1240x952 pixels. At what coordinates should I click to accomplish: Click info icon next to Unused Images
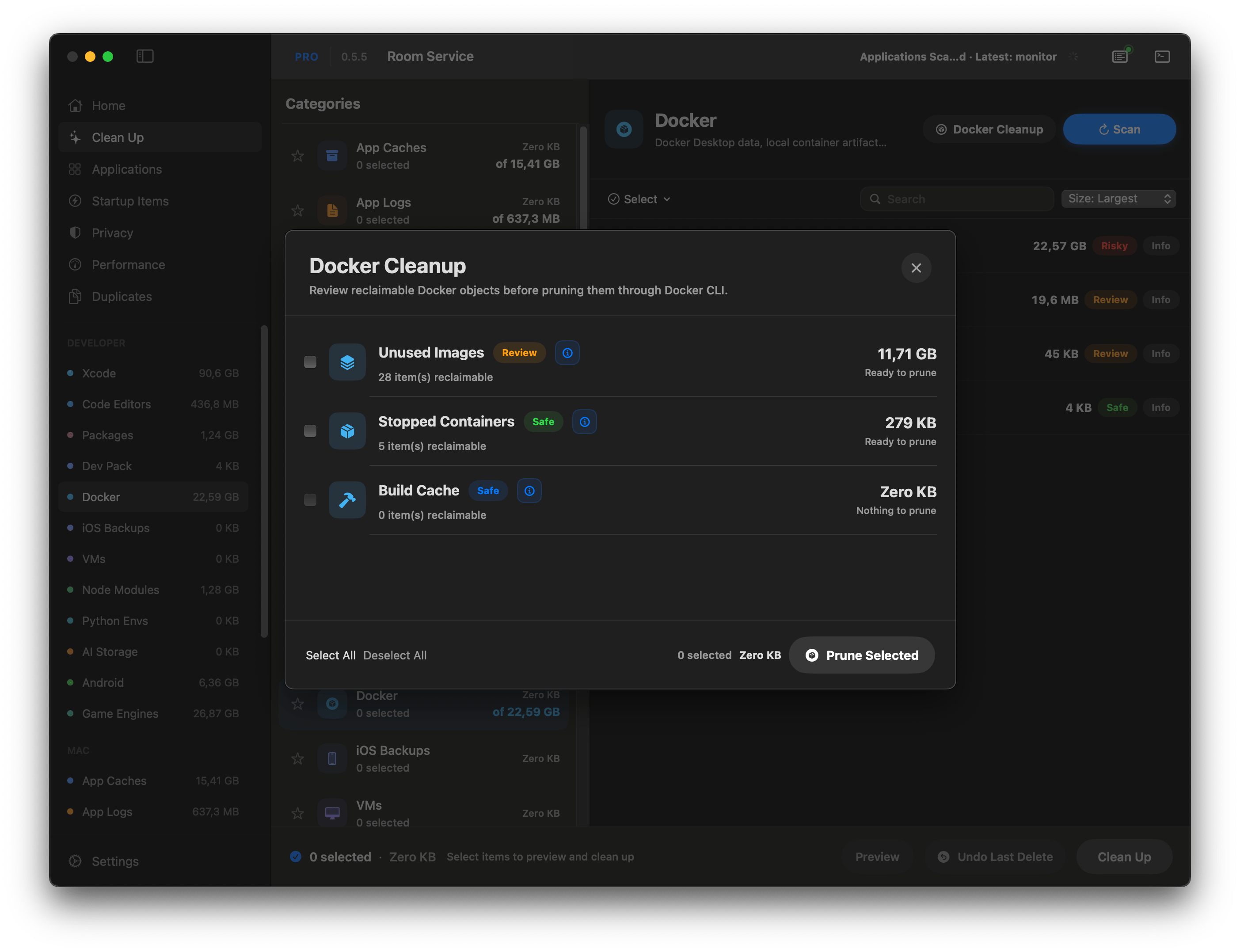point(567,353)
